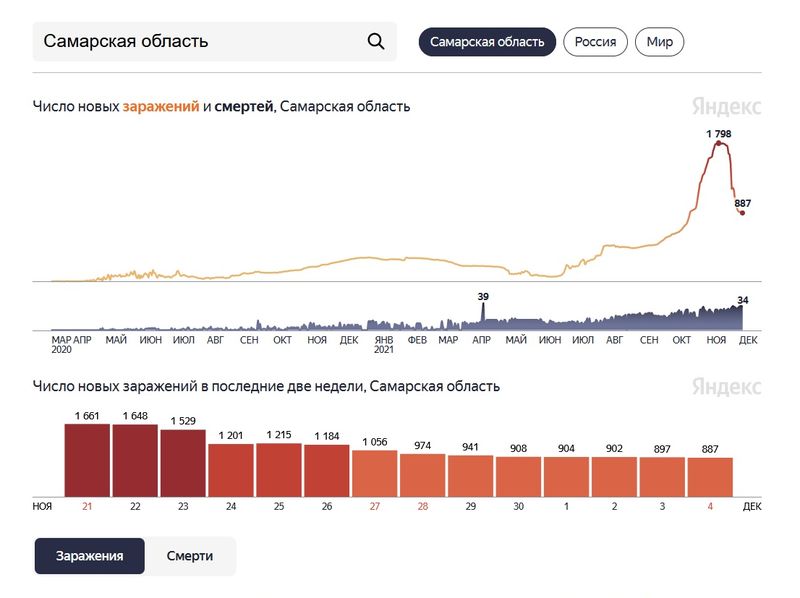This screenshot has height=598, width=800.
Task: Click the bar showing 974 cases
Action: click(423, 475)
